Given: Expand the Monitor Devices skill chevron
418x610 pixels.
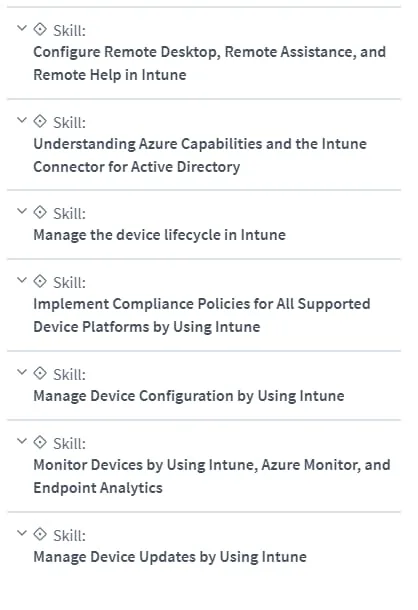Looking at the screenshot, I should [x=22, y=441].
